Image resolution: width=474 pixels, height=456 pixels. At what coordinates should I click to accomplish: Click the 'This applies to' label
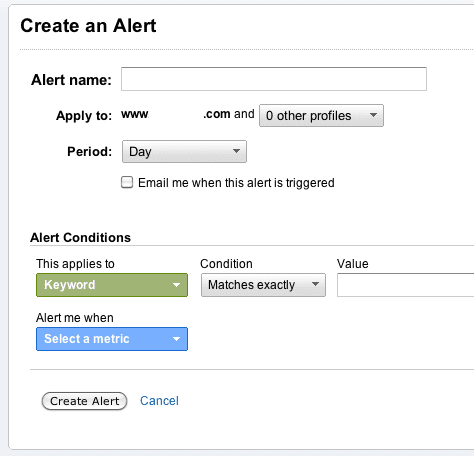[x=75, y=264]
